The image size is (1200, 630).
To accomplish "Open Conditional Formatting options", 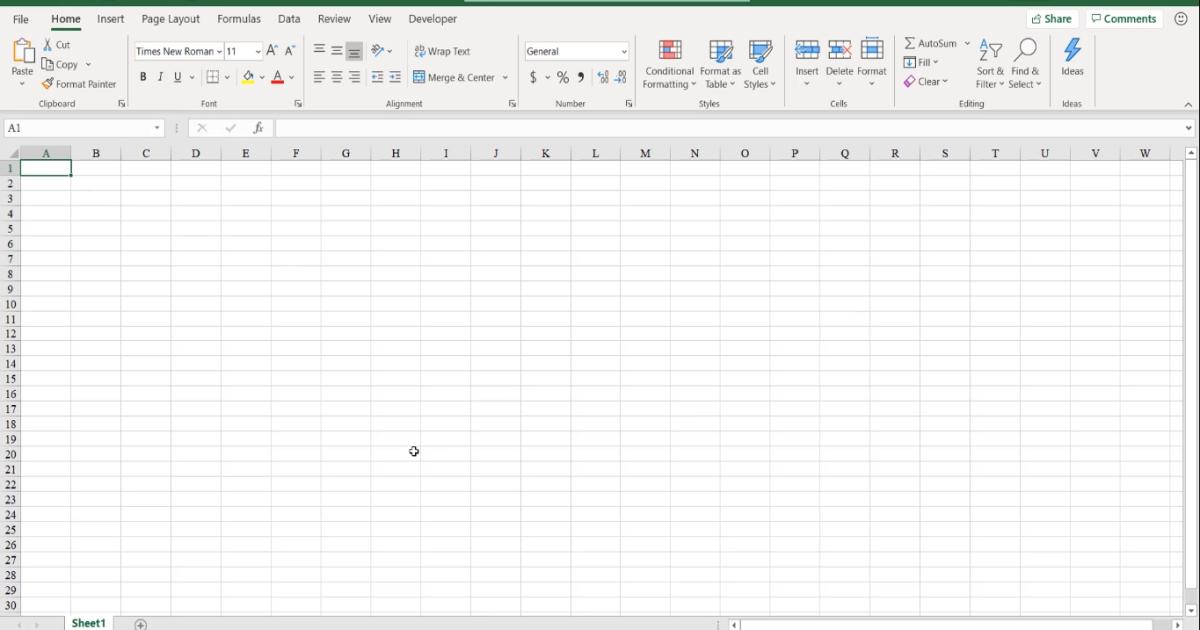I will [x=668, y=64].
